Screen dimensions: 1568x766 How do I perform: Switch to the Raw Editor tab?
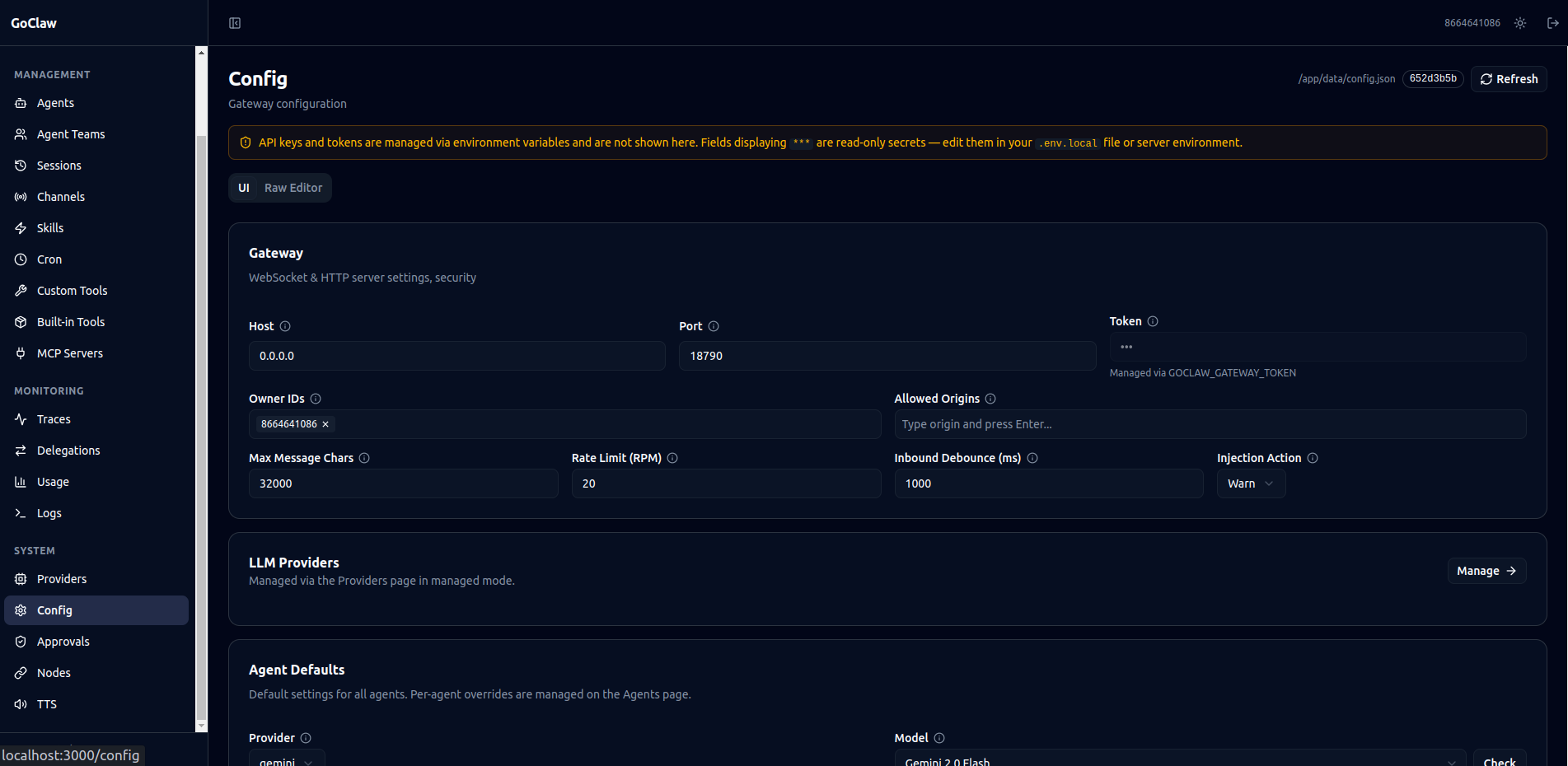click(x=293, y=187)
